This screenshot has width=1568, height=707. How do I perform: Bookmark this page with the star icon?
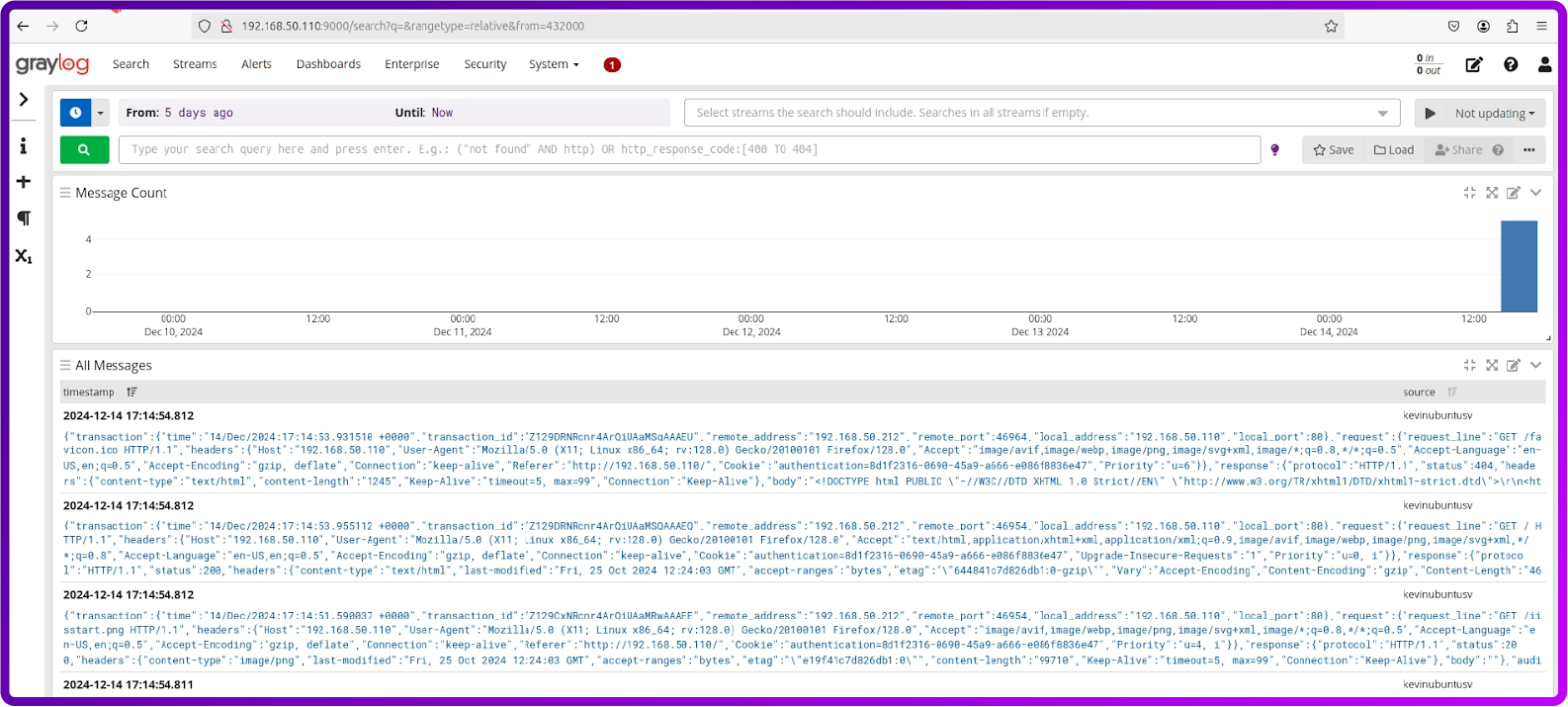click(1331, 27)
